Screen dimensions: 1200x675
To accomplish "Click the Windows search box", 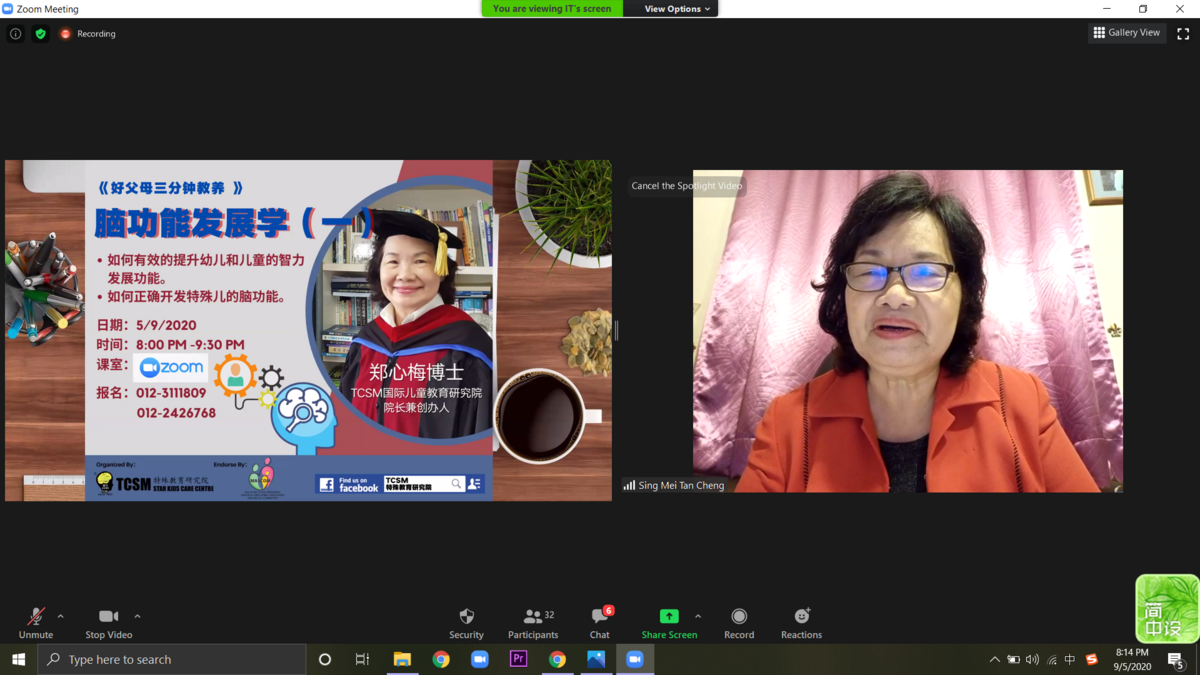I will tap(172, 660).
